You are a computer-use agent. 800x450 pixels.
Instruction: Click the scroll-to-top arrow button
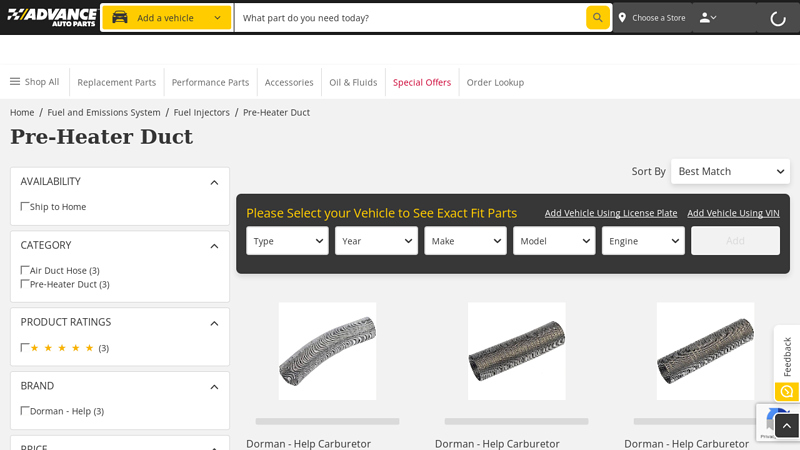click(787, 426)
